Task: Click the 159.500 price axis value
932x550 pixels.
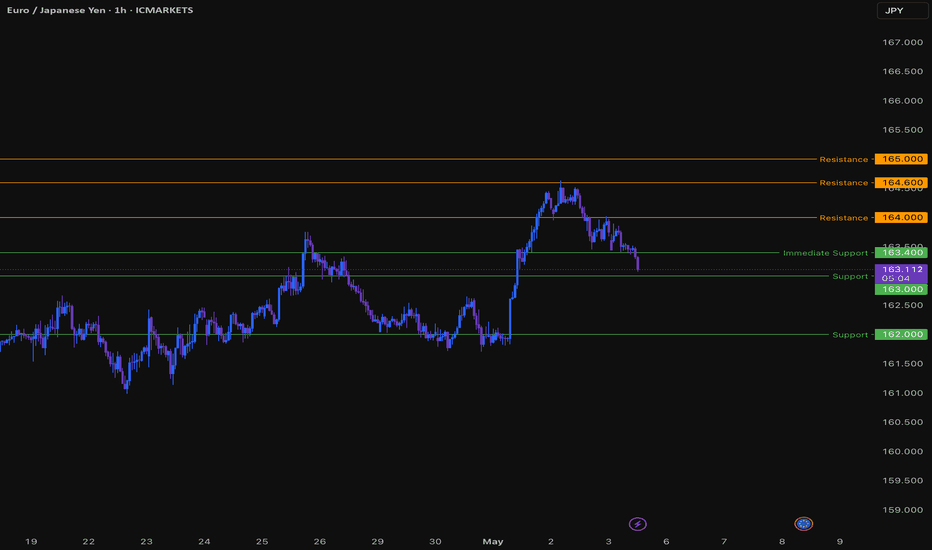Action: point(902,480)
